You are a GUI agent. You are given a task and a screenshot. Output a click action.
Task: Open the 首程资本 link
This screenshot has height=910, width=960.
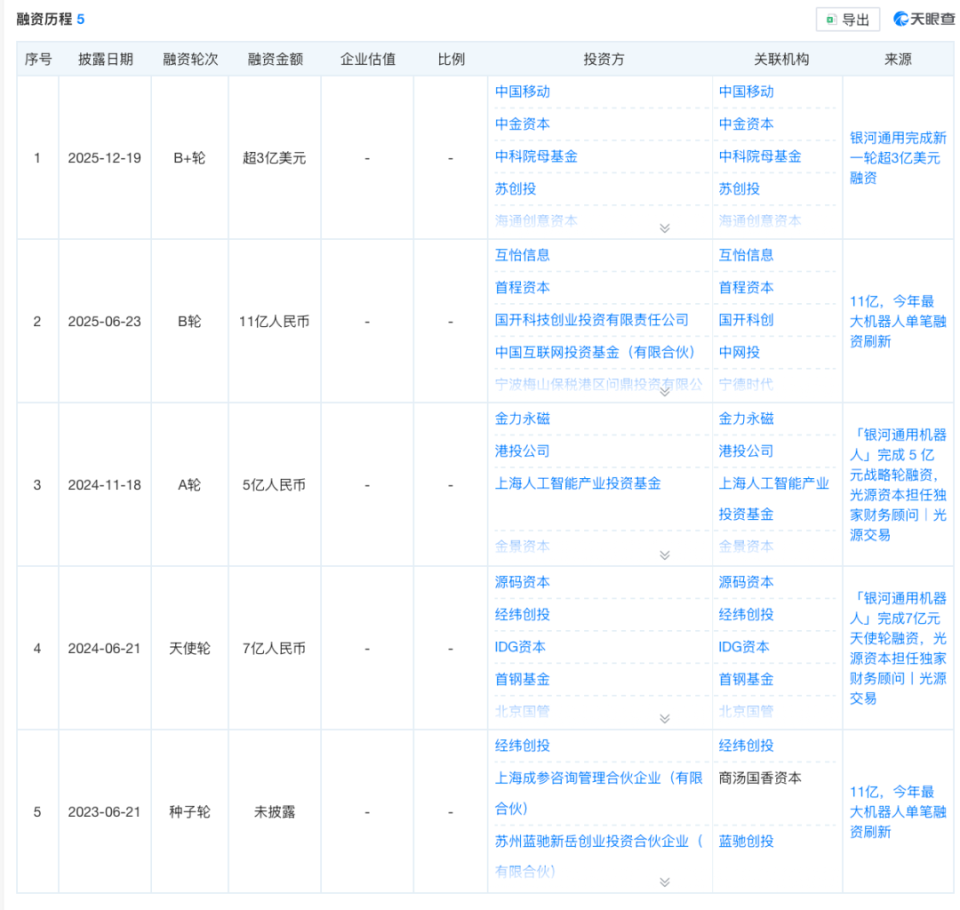[x=520, y=288]
